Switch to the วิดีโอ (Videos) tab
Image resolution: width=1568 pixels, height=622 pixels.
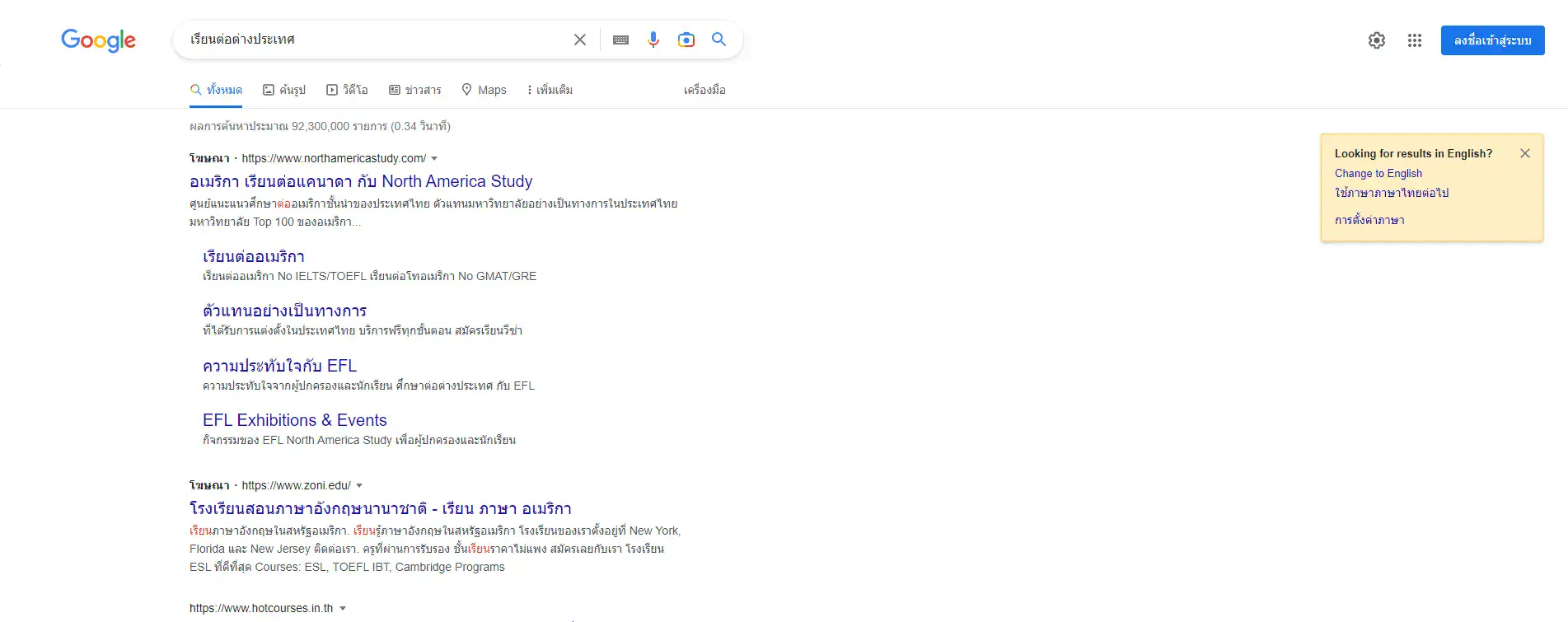click(x=347, y=90)
